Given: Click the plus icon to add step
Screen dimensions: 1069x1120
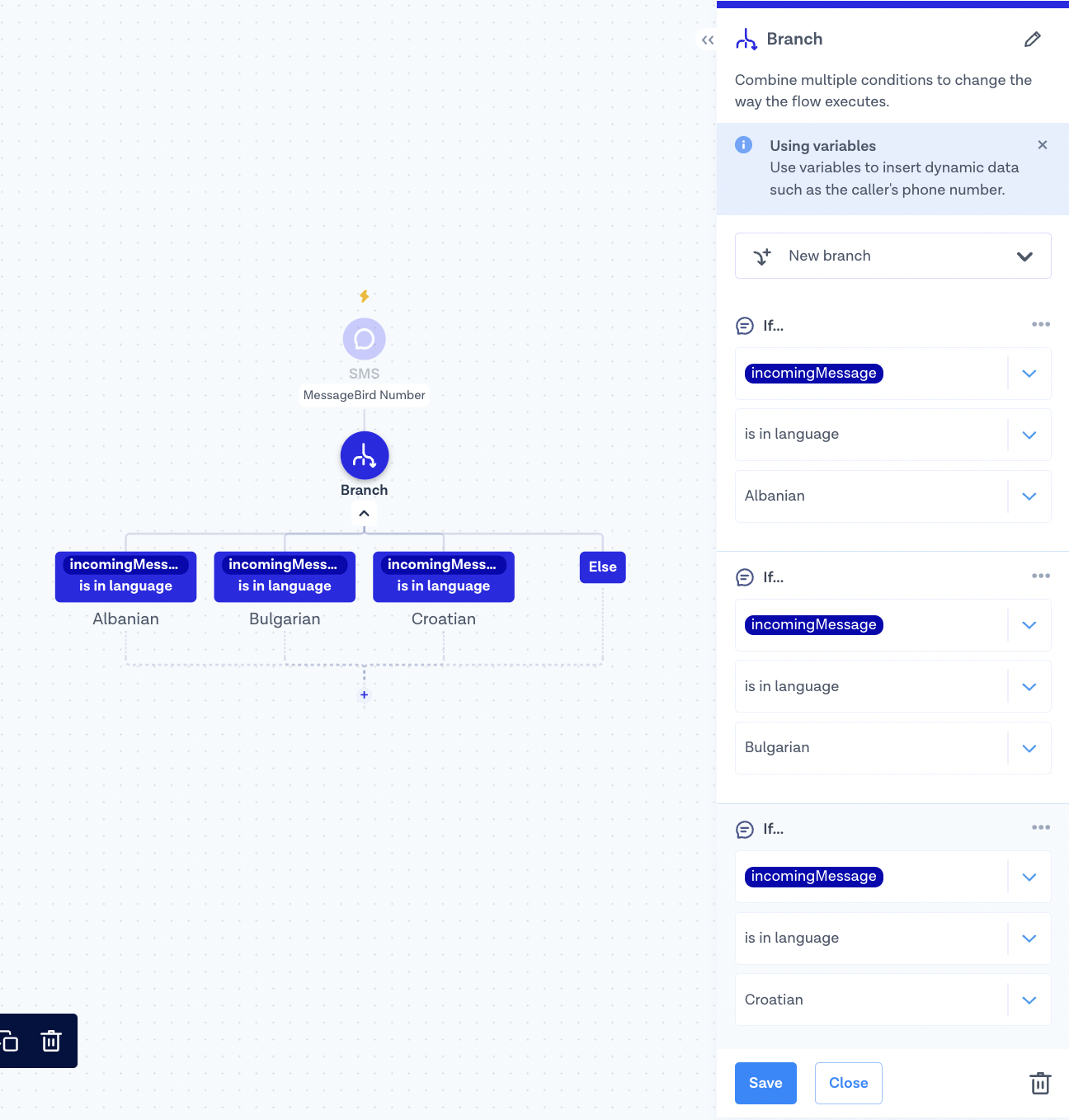Looking at the screenshot, I should click(x=364, y=695).
